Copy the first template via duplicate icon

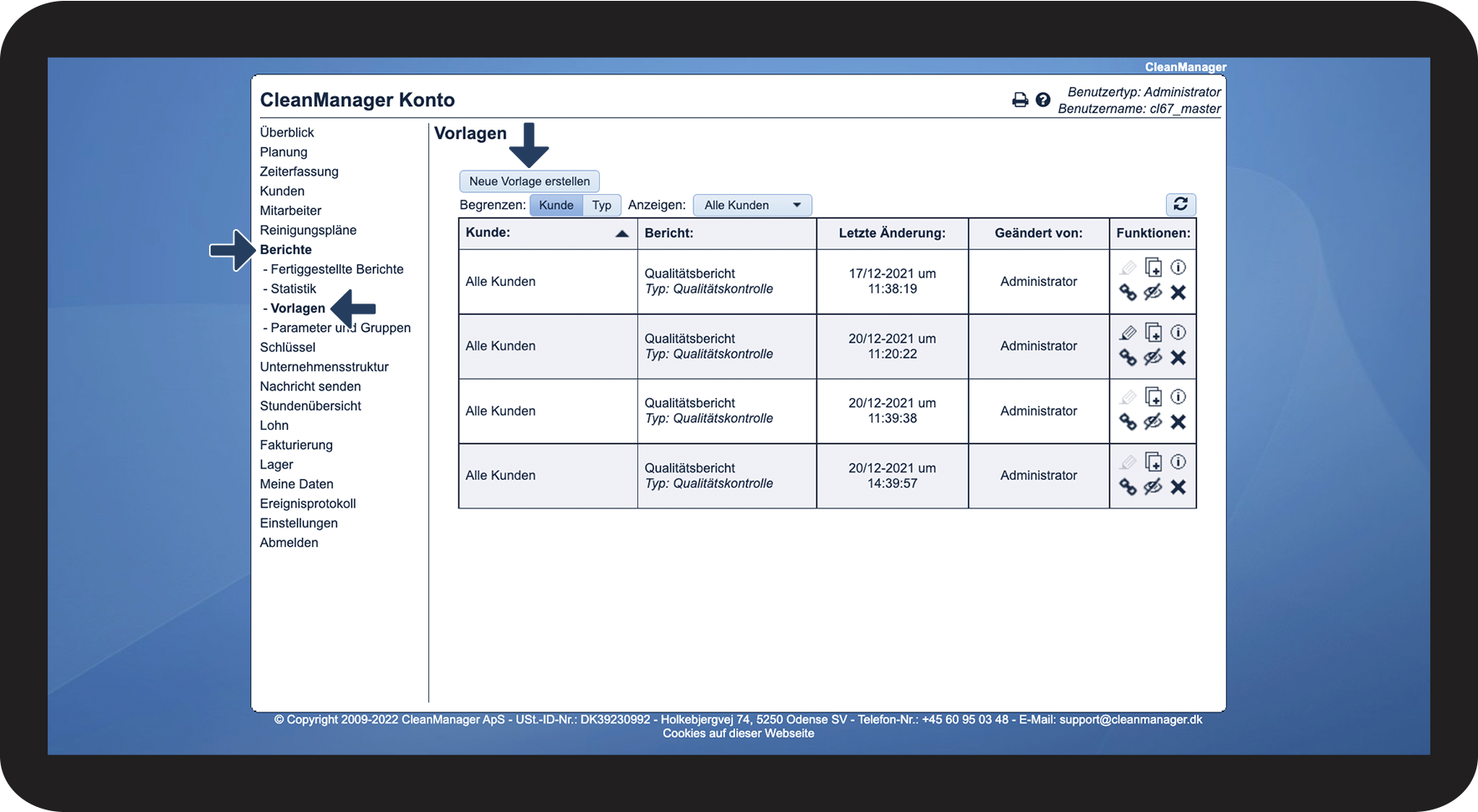[x=1153, y=268]
